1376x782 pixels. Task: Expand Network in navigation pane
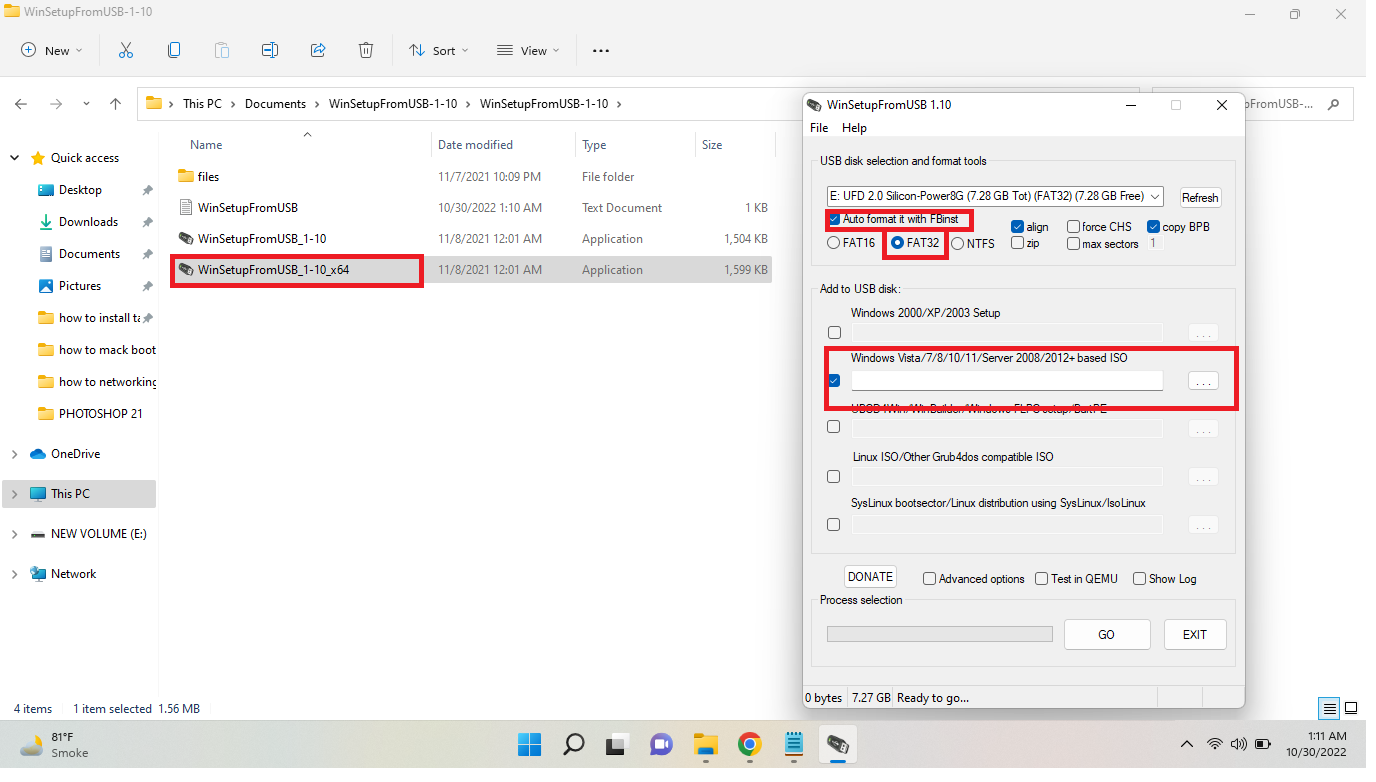pyautogui.click(x=14, y=574)
